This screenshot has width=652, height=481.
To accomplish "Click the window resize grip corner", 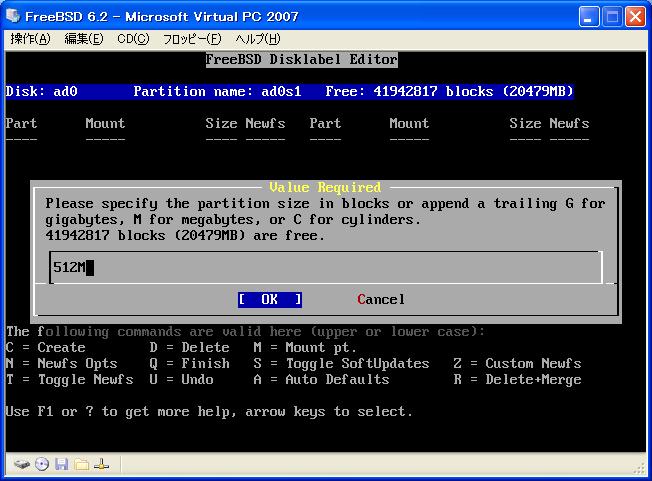I will click(639, 469).
